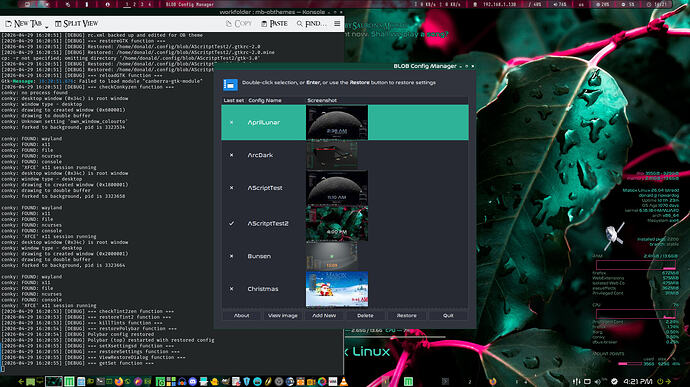Viewport: 690px width, 387px height.
Task: Click the green power icon in the tray
Action: click(660, 381)
